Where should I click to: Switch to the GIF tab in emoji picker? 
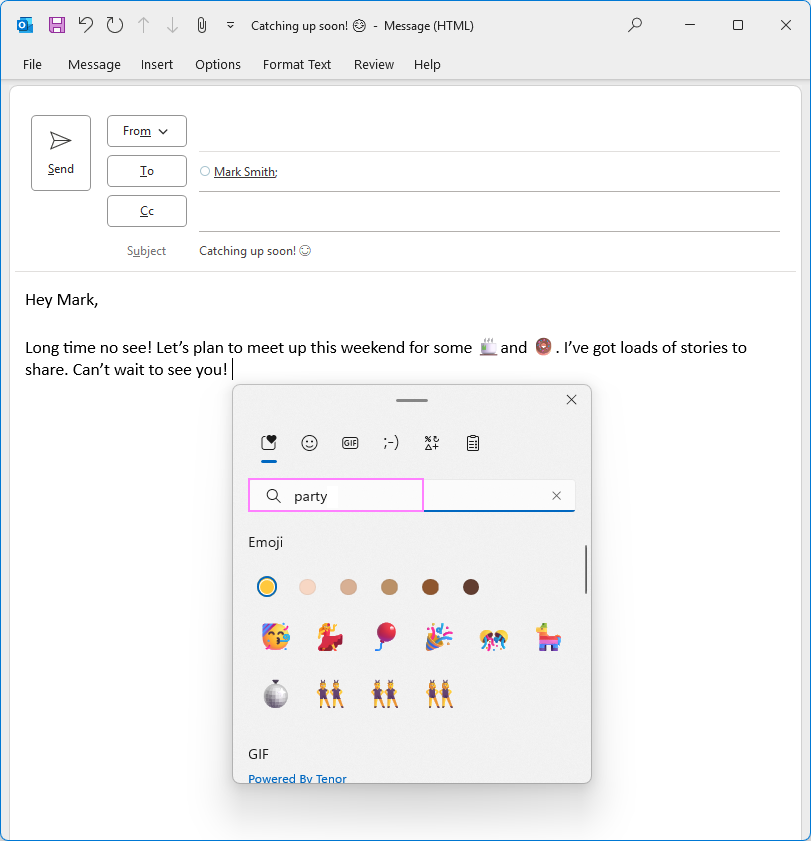[350, 443]
